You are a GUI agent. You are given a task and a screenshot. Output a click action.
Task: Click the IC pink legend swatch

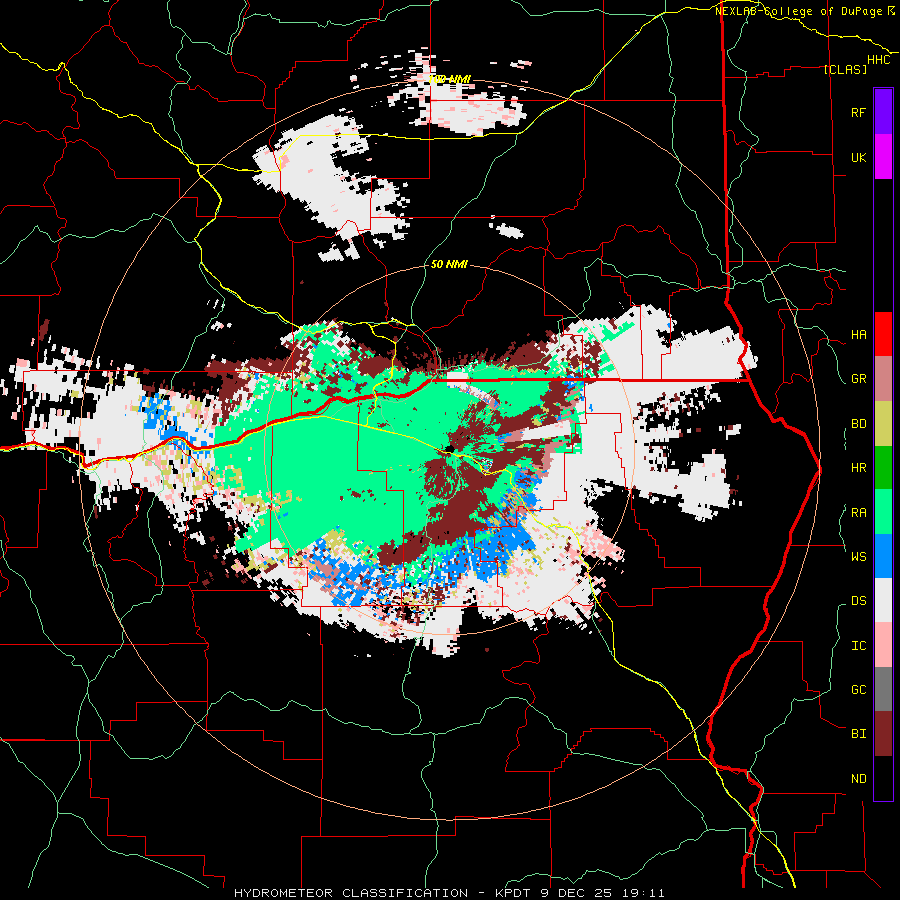click(x=883, y=645)
